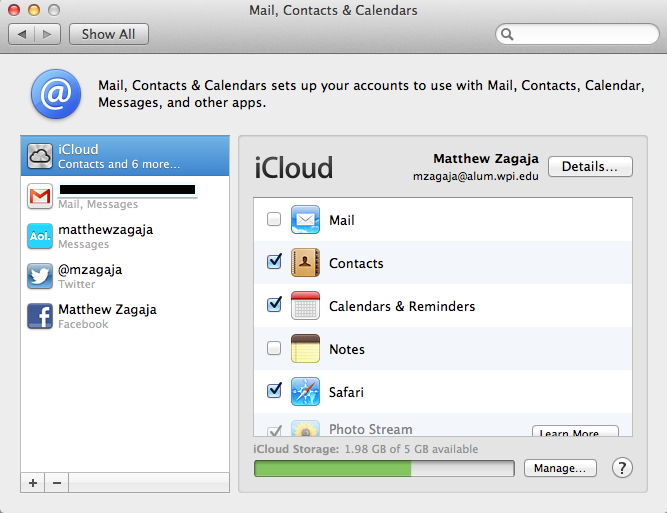
Task: Click Manage iCloud storage button
Action: click(x=560, y=468)
